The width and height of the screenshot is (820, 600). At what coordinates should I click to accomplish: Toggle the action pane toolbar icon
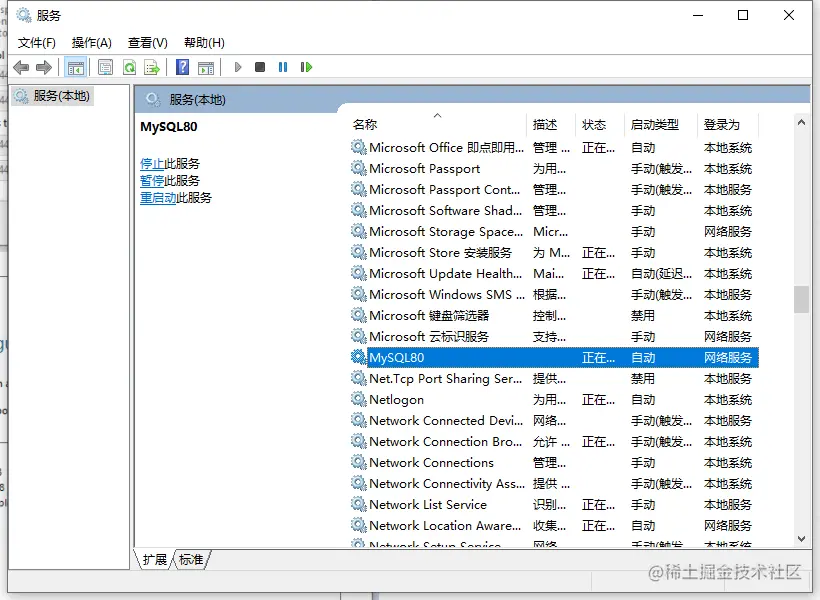coord(206,67)
